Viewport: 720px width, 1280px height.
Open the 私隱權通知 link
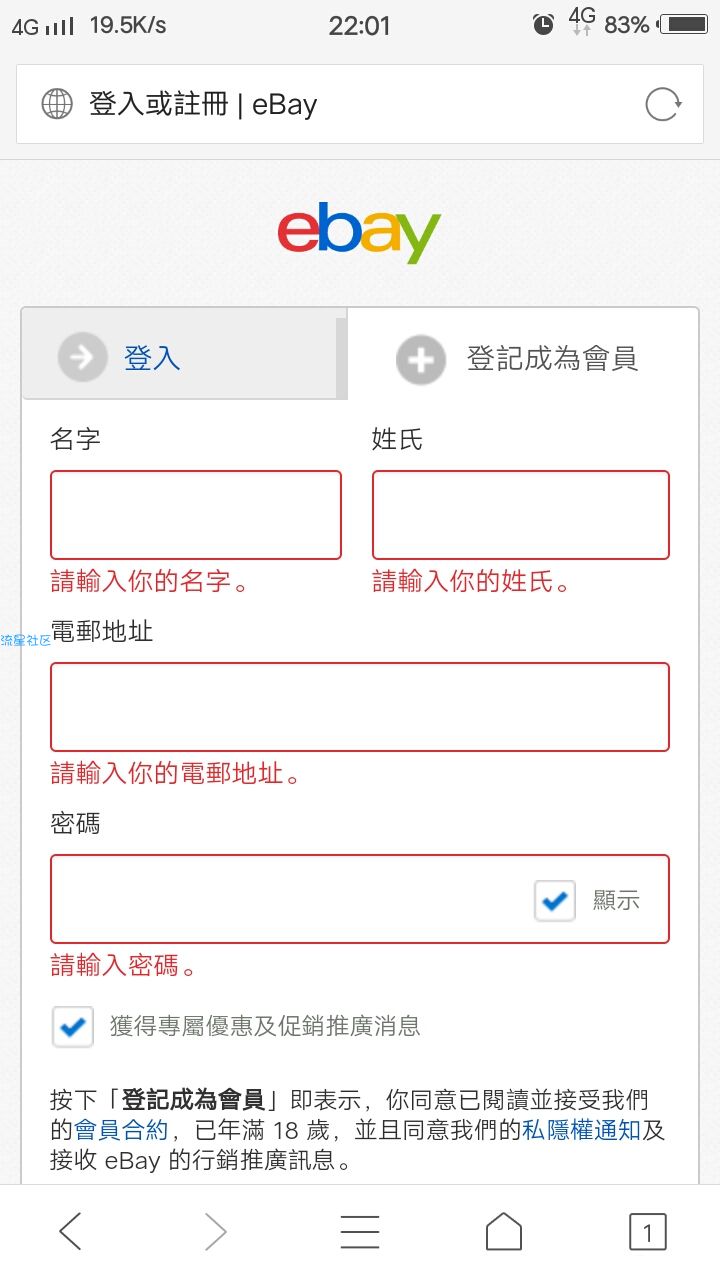[x=582, y=1131]
